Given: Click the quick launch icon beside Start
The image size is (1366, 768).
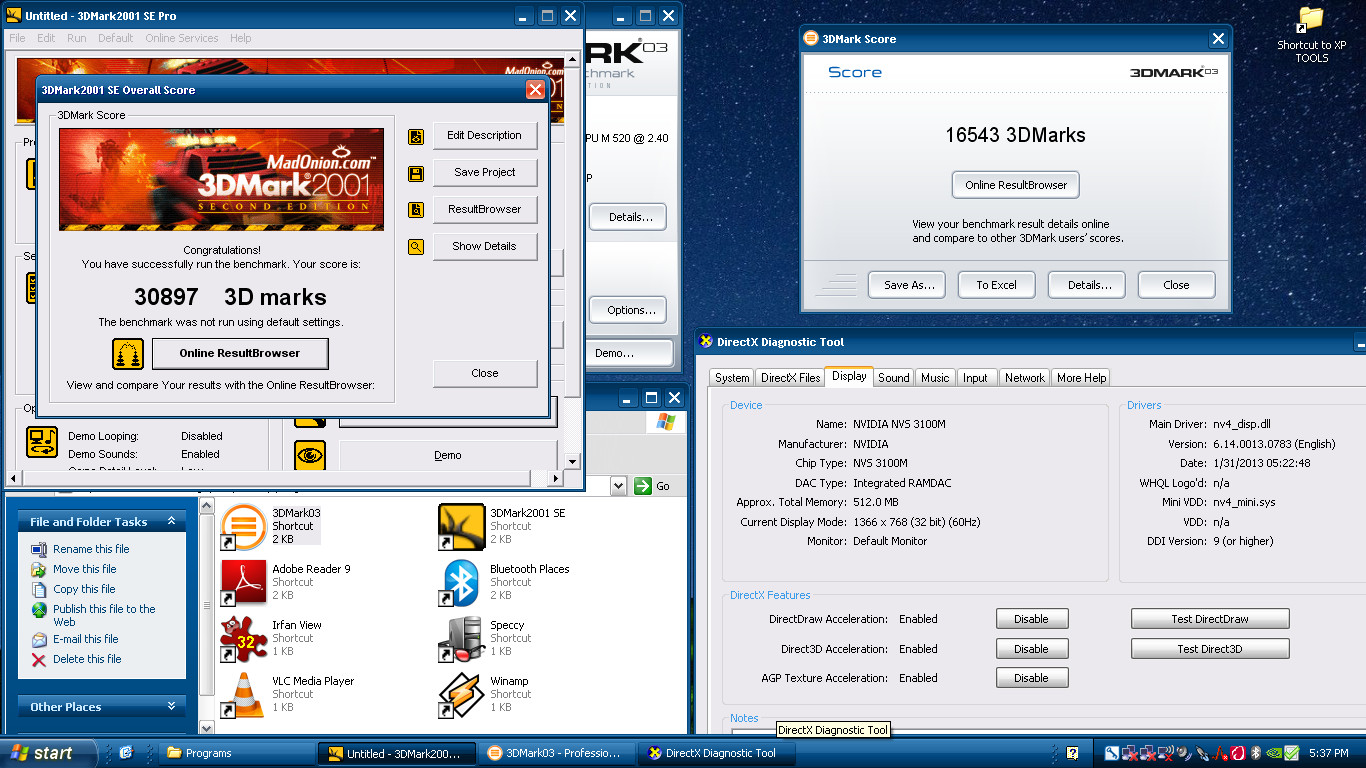Looking at the screenshot, I should 126,753.
